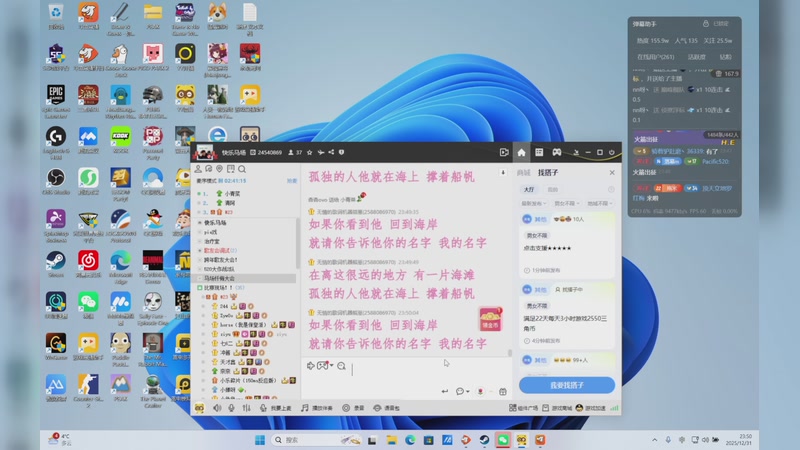Click the magnifier icon in chat input bar
This screenshot has width=800, height=450.
[x=341, y=365]
